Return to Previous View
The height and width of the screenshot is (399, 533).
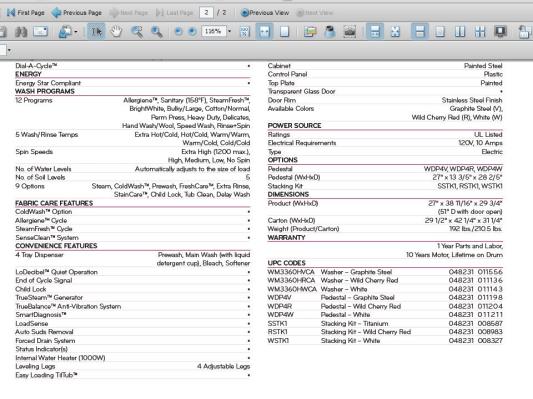click(x=265, y=13)
